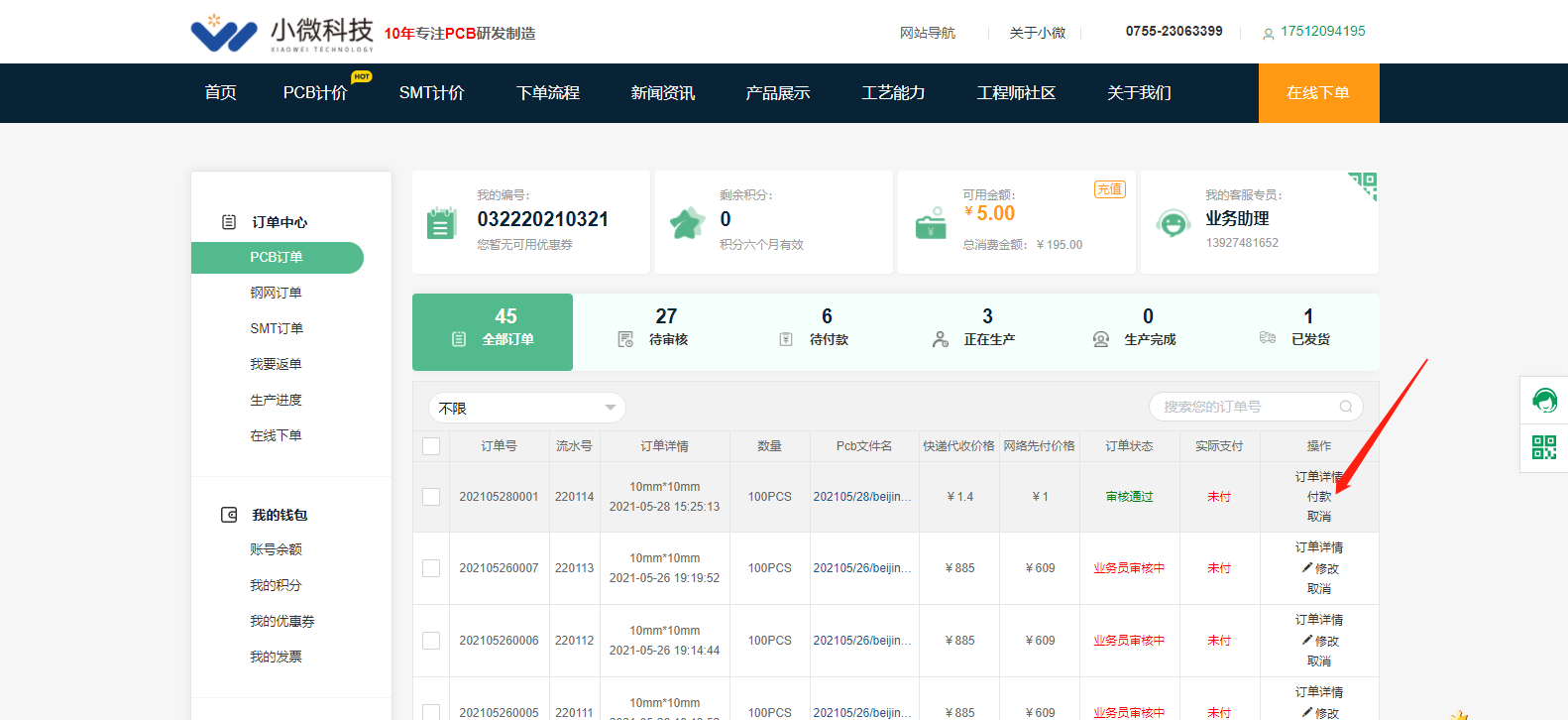Select sidebar 在线下单 entry
Screen dimensions: 1568x720
276,436
